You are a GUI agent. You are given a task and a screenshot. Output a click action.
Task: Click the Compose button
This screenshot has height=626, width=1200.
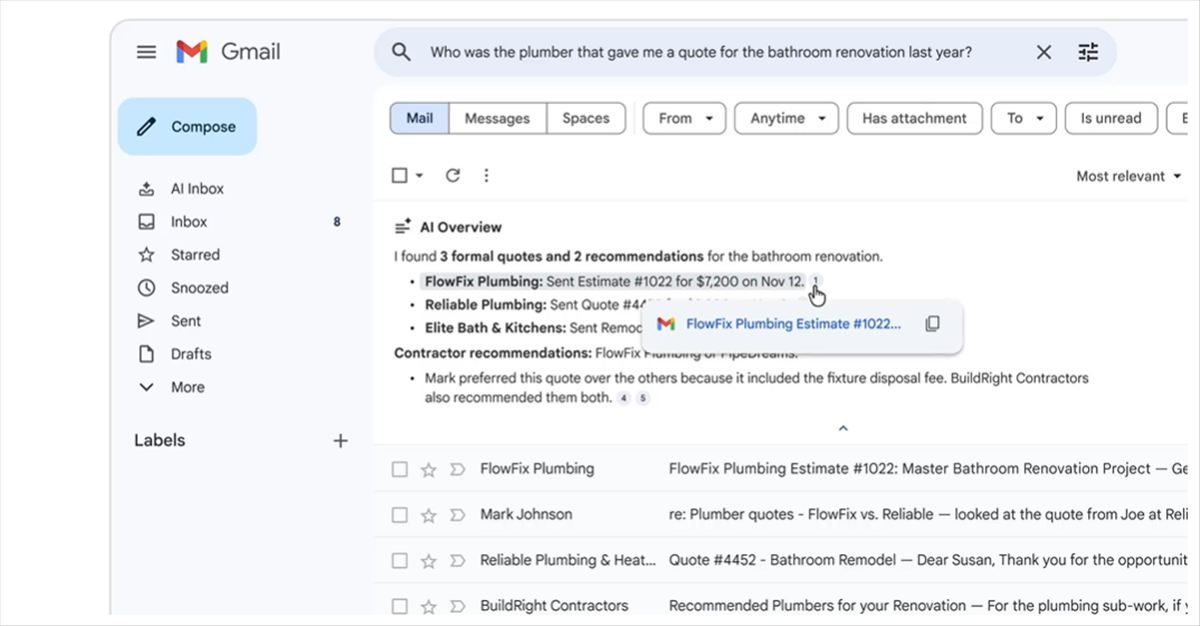coord(187,126)
